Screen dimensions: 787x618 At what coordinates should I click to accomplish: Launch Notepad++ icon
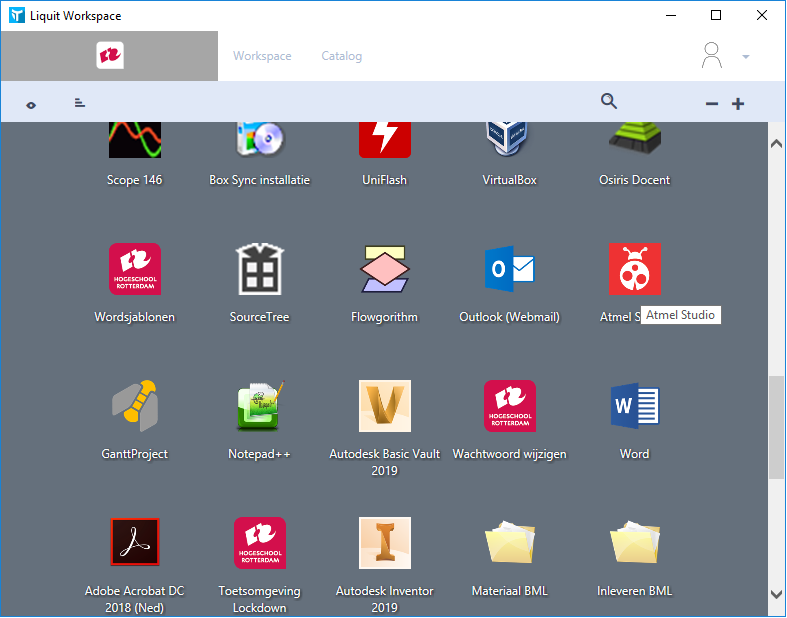(x=260, y=406)
